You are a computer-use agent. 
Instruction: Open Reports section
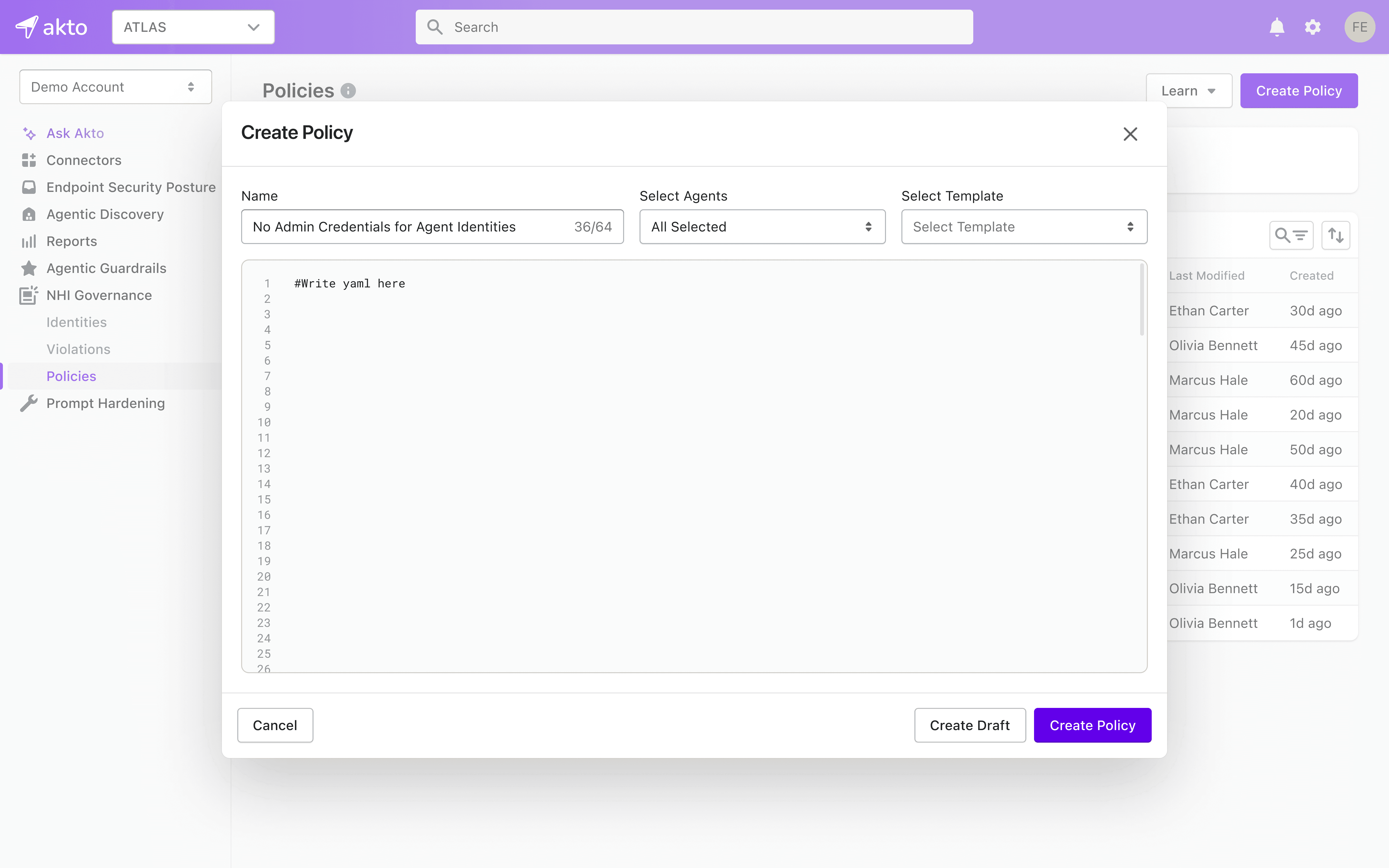click(x=72, y=241)
